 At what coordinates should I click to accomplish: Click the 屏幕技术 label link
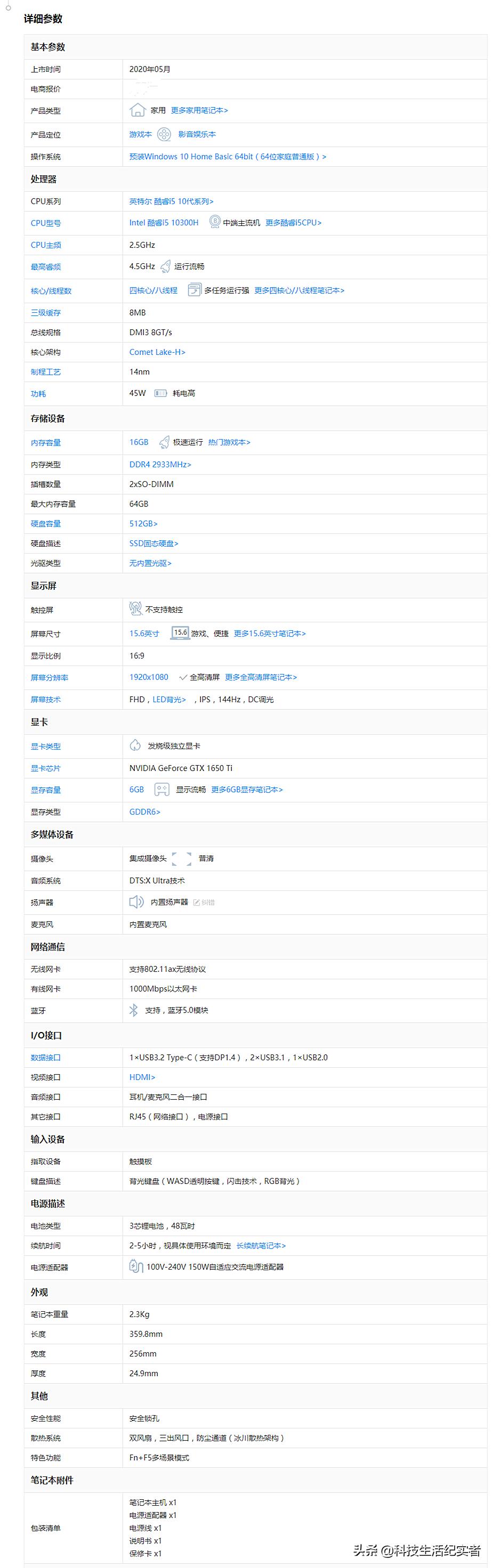[x=46, y=700]
